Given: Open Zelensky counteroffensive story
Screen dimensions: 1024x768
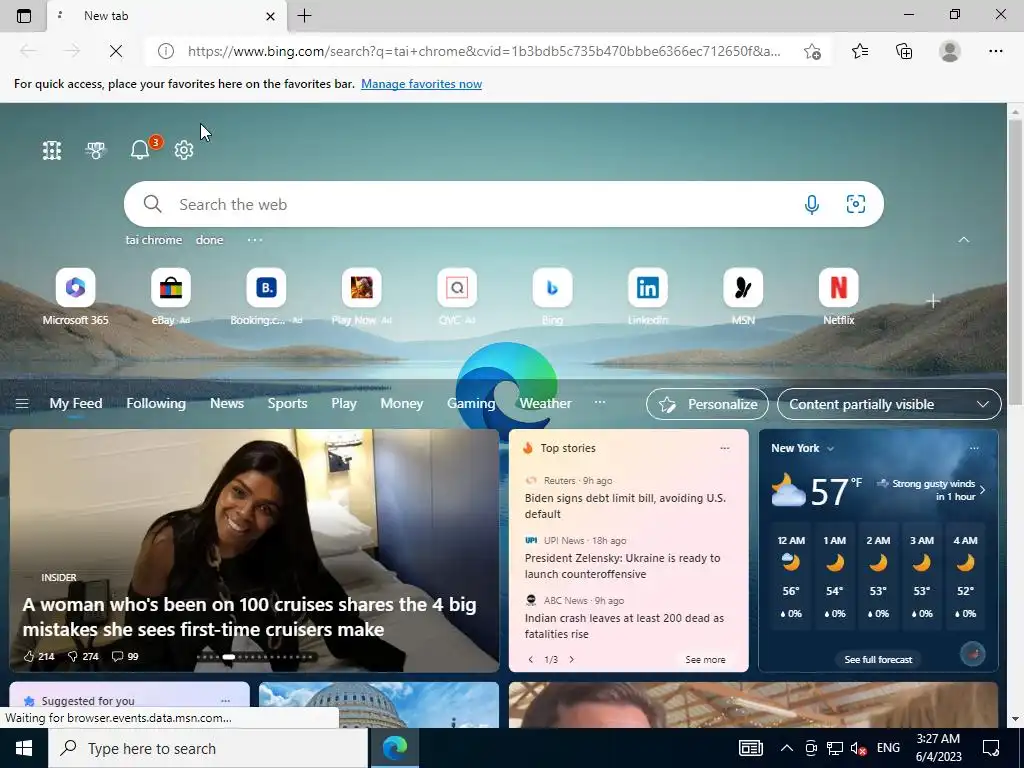Looking at the screenshot, I should point(622,566).
